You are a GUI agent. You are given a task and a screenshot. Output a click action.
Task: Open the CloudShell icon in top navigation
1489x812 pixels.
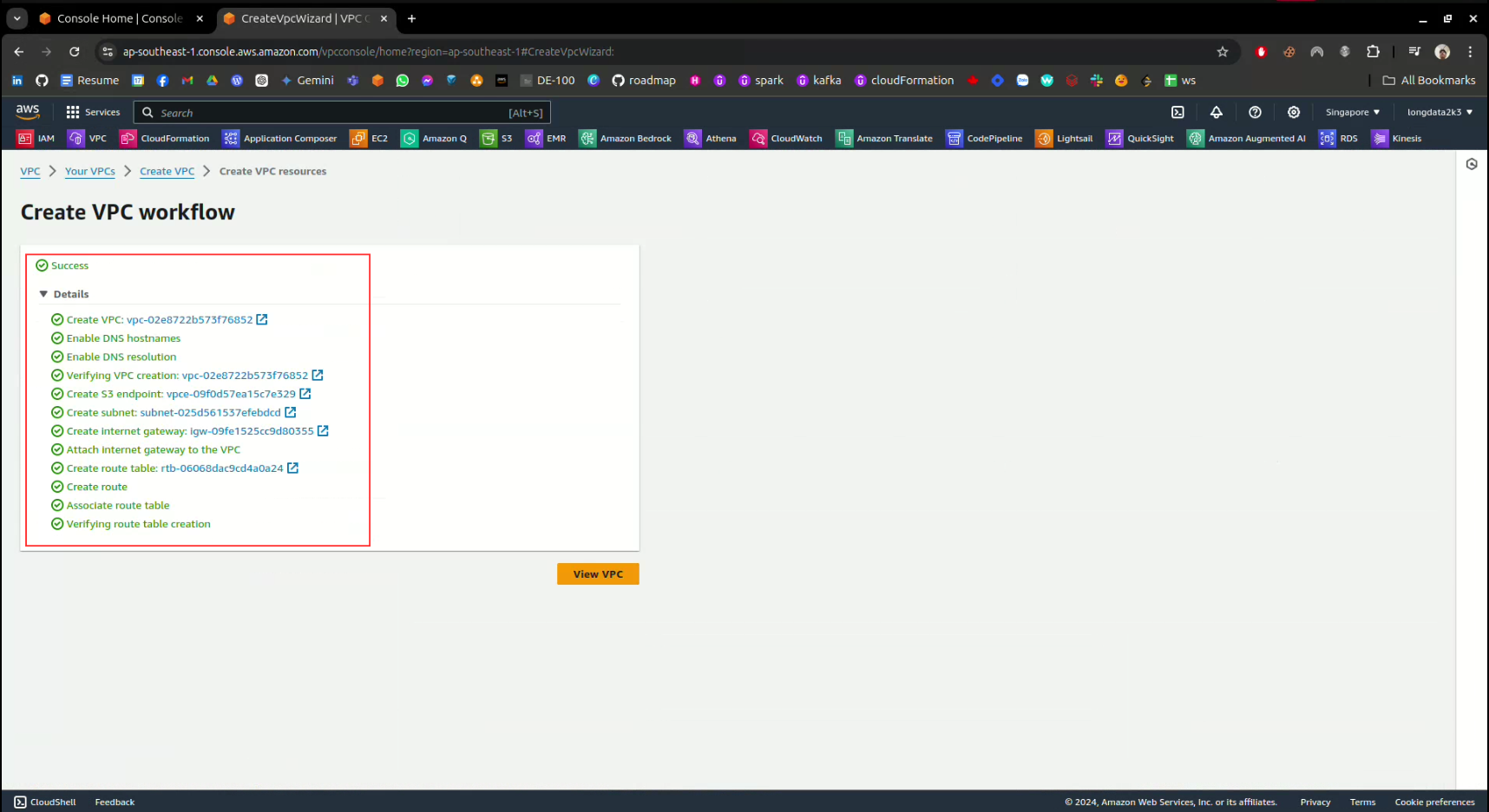click(1177, 112)
